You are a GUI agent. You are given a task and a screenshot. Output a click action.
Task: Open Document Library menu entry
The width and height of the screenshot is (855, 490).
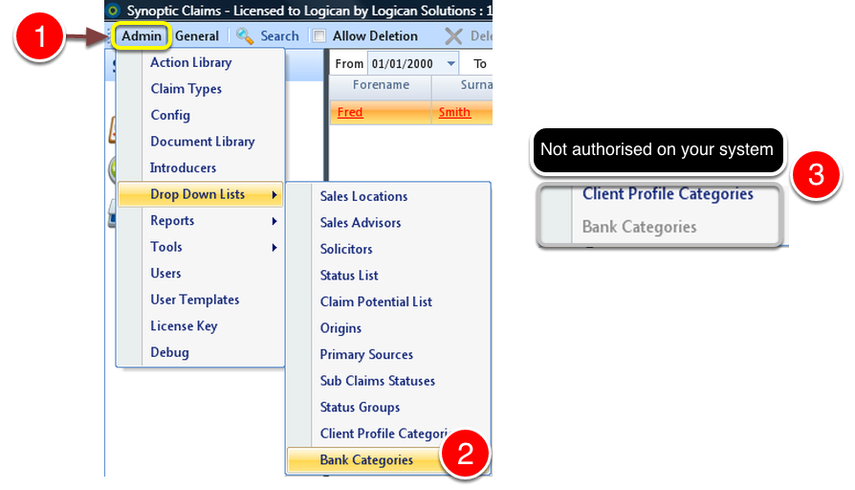point(201,141)
